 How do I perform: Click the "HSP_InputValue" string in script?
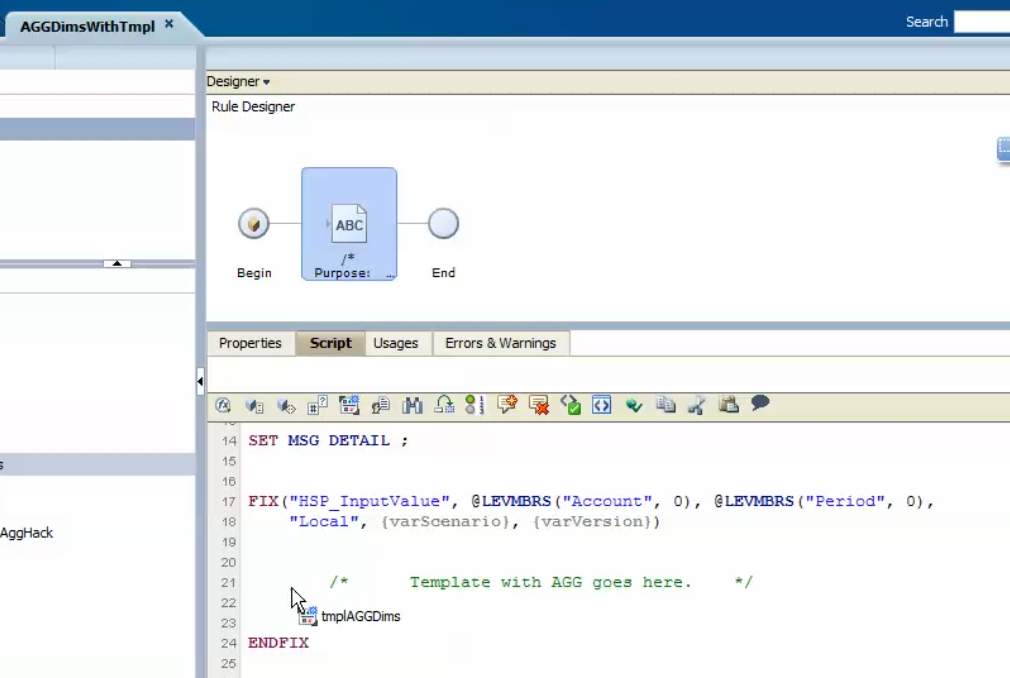point(369,501)
